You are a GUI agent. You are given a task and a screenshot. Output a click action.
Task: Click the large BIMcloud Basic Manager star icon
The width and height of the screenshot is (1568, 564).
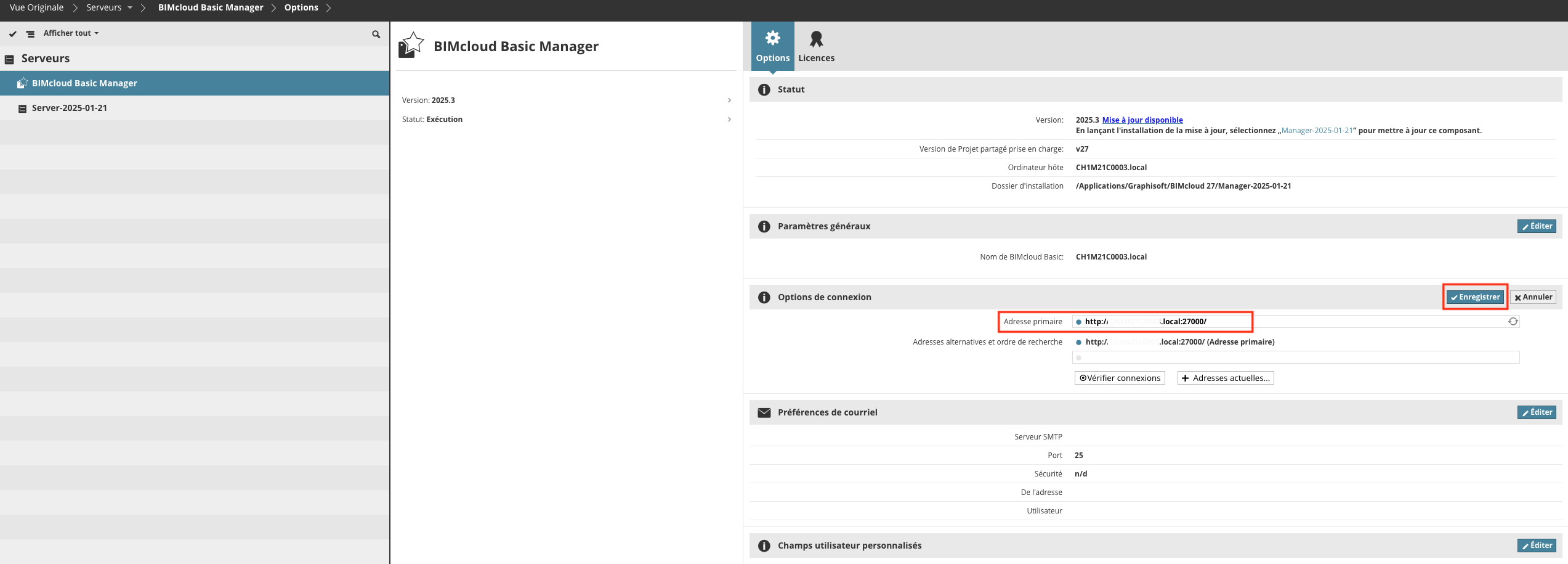pos(411,46)
